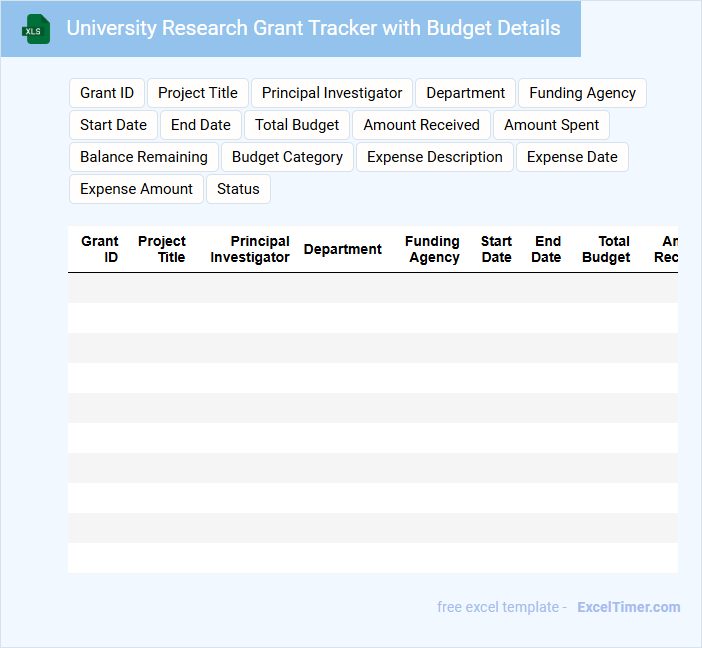Image resolution: width=702 pixels, height=648 pixels.
Task: Click the Expense Amount tag
Action: click(x=136, y=189)
